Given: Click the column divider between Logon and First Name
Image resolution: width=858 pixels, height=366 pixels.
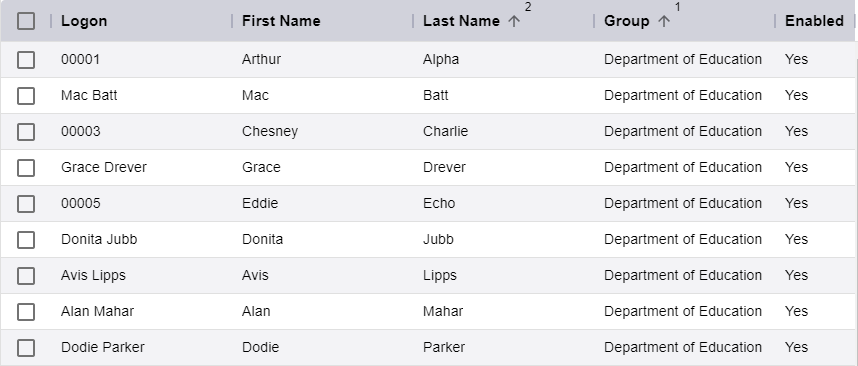Looking at the screenshot, I should click(232, 21).
